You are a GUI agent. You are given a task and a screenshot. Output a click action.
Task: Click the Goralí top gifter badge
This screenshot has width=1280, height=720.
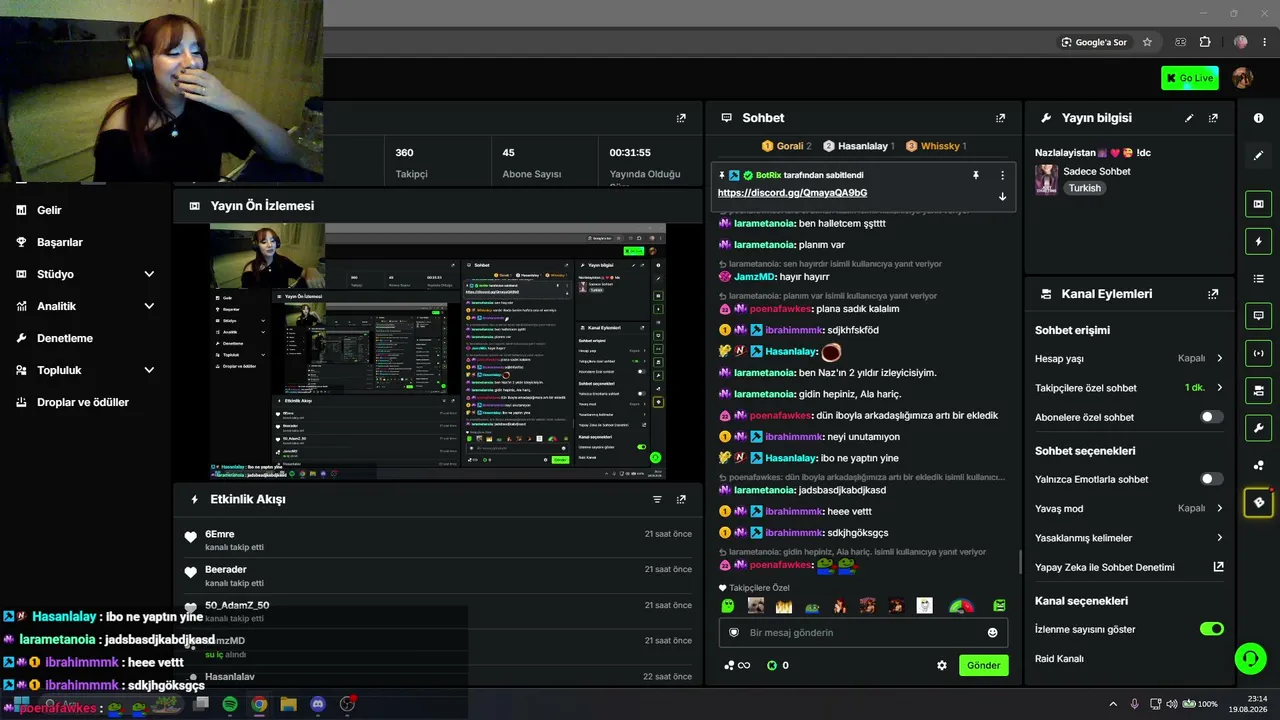tap(786, 146)
